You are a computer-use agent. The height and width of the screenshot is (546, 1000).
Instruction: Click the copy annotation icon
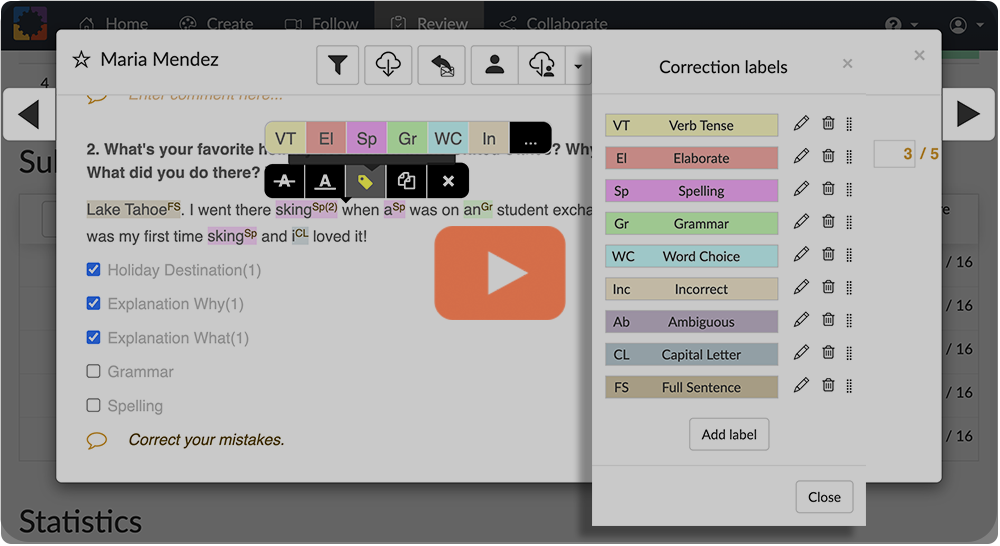[x=406, y=181]
